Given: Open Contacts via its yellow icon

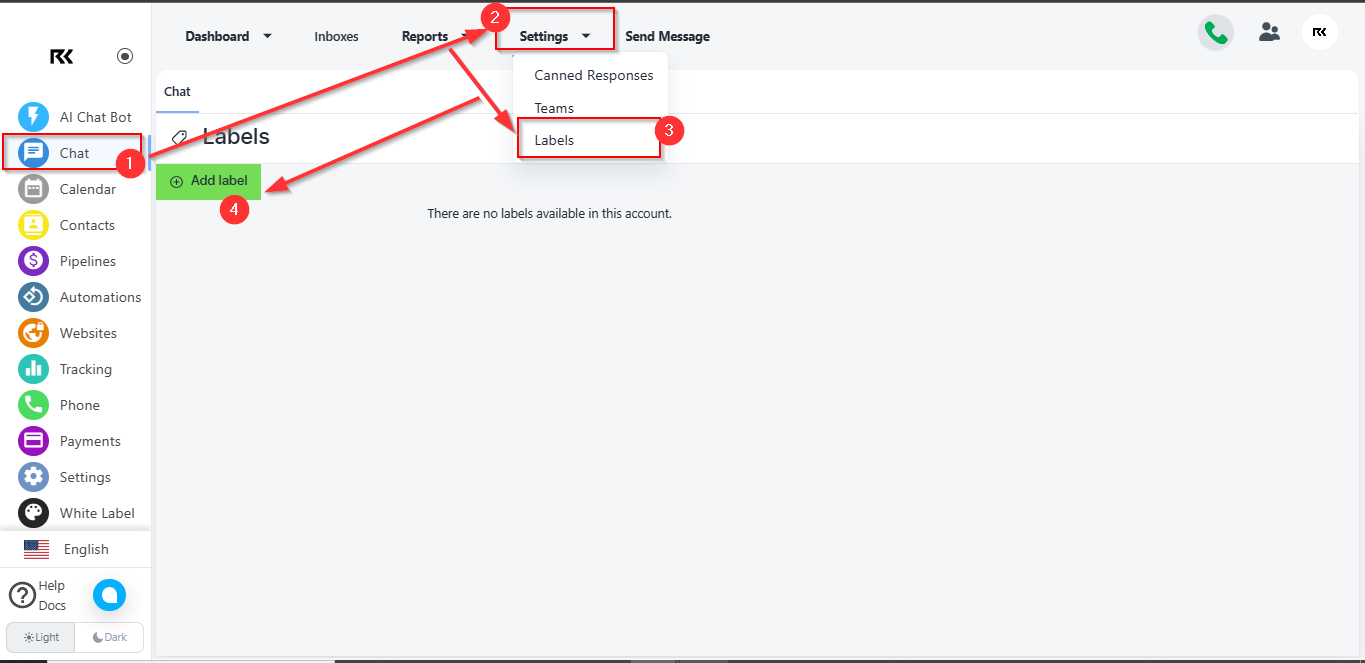Looking at the screenshot, I should 33,225.
